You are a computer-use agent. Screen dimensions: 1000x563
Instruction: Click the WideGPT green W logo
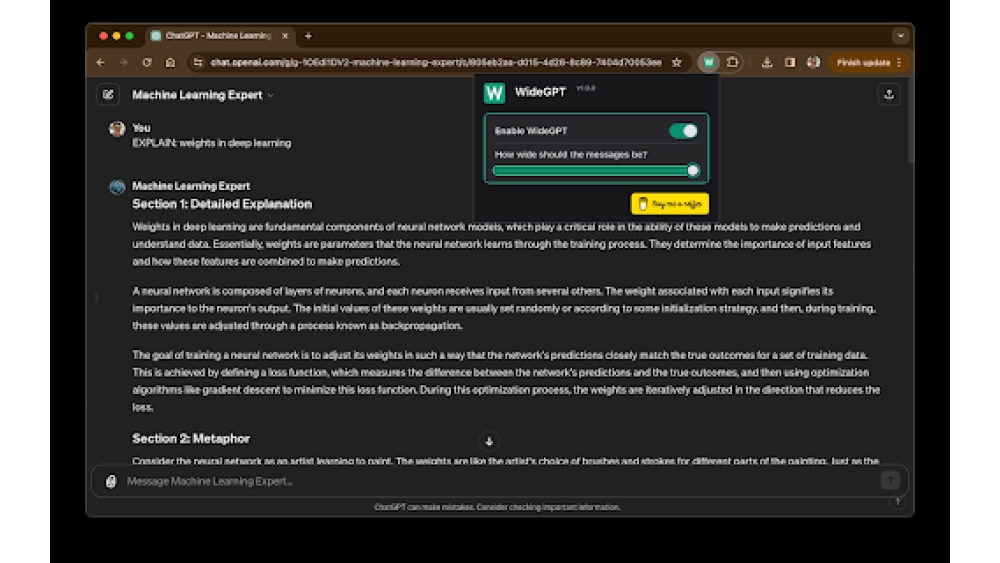(494, 93)
